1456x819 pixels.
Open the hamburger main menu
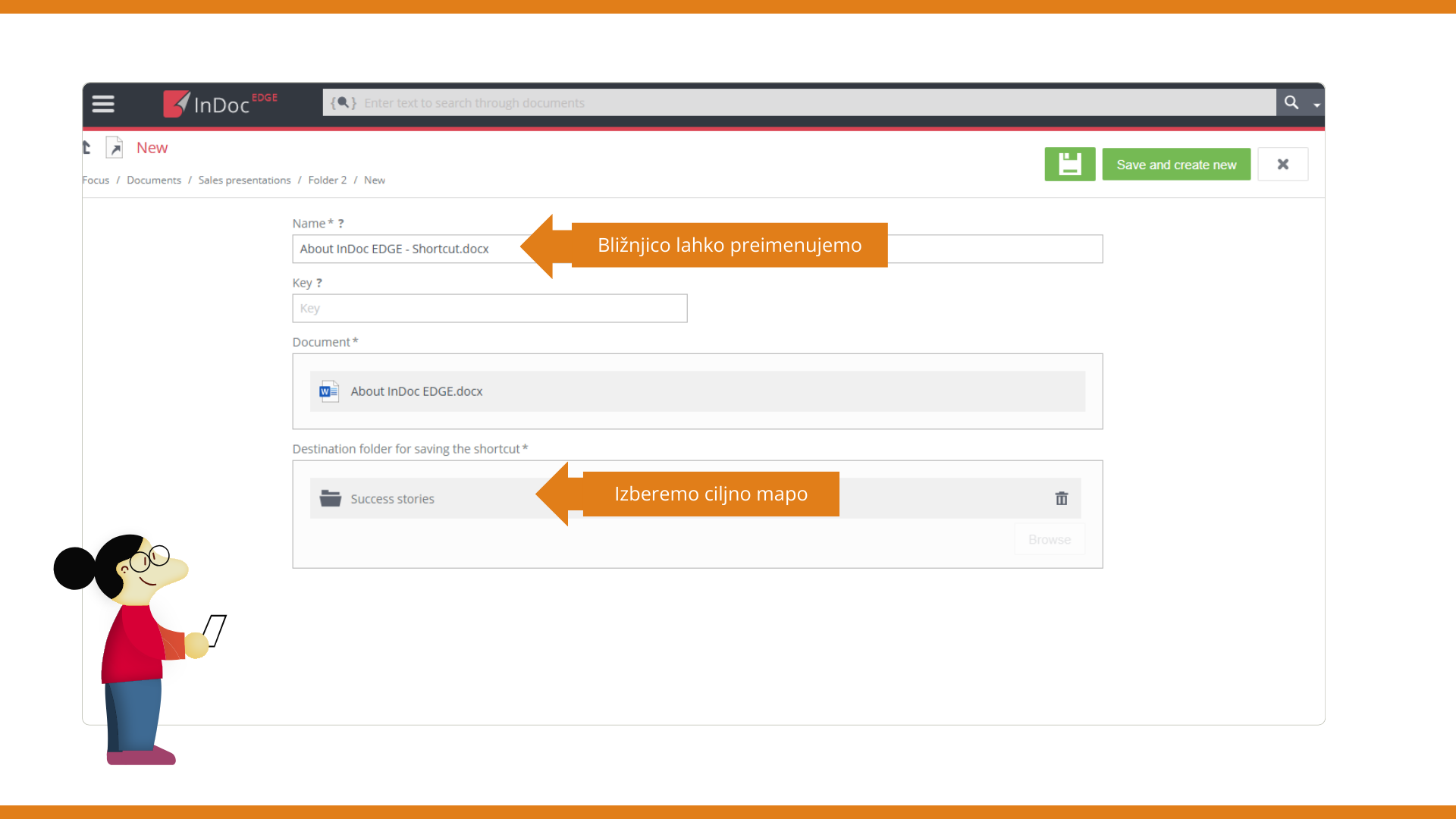[103, 104]
